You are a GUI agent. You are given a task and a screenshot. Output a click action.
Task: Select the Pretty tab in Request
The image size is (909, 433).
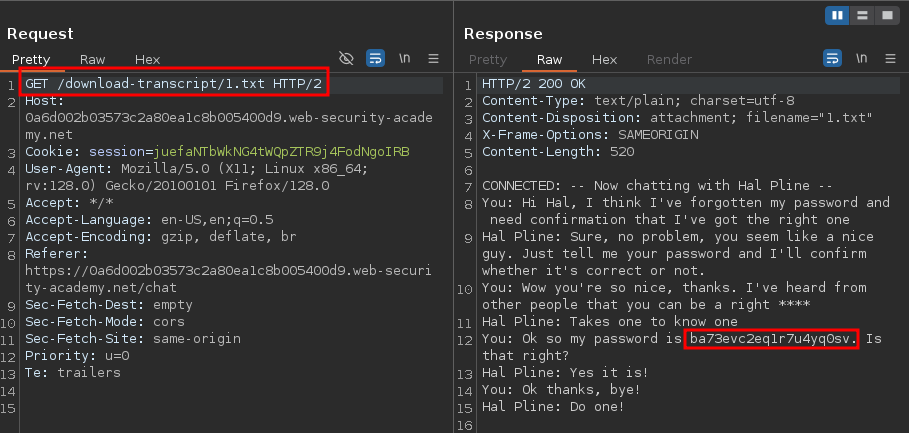click(x=31, y=60)
